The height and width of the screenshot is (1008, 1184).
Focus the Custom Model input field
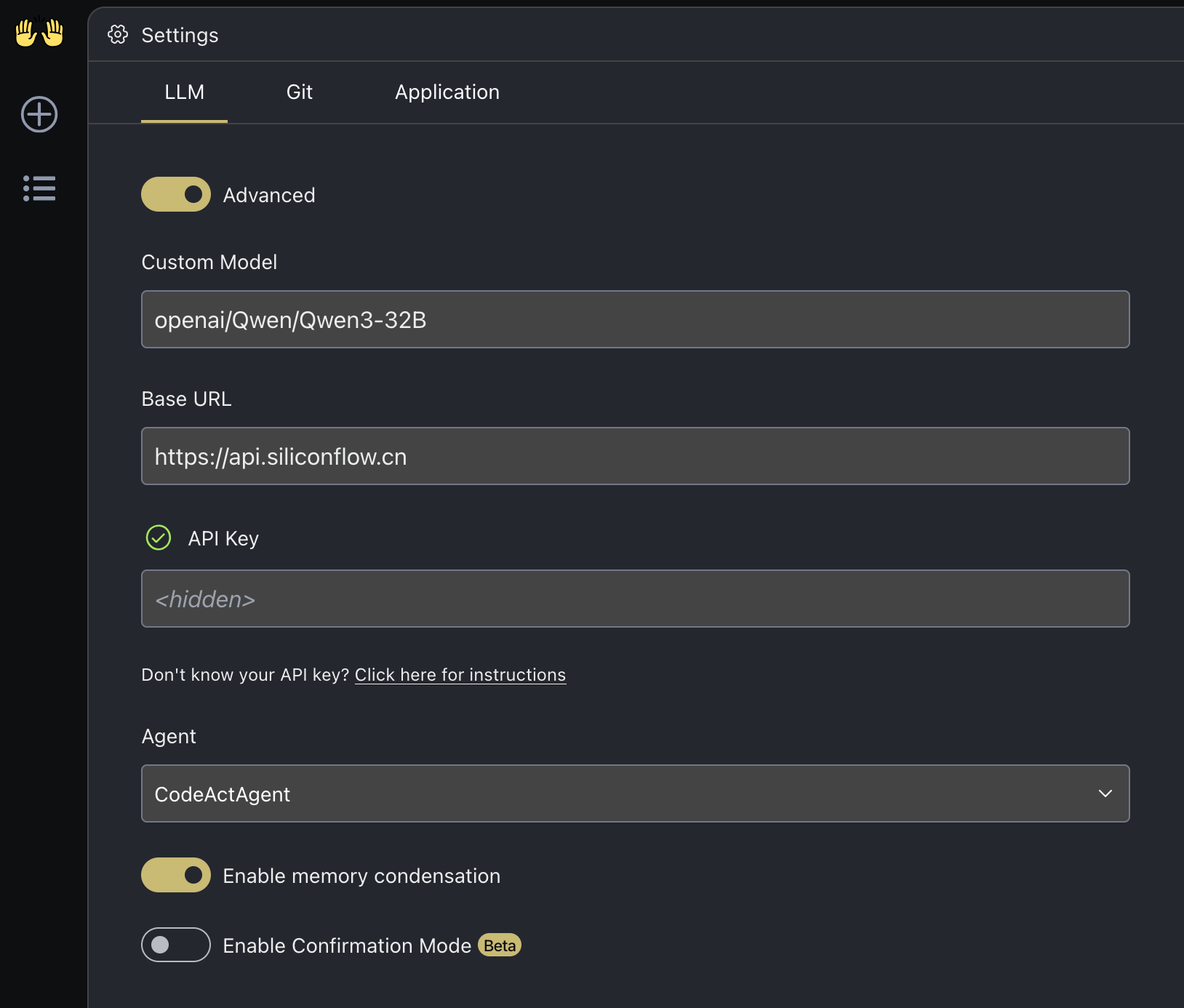click(636, 319)
